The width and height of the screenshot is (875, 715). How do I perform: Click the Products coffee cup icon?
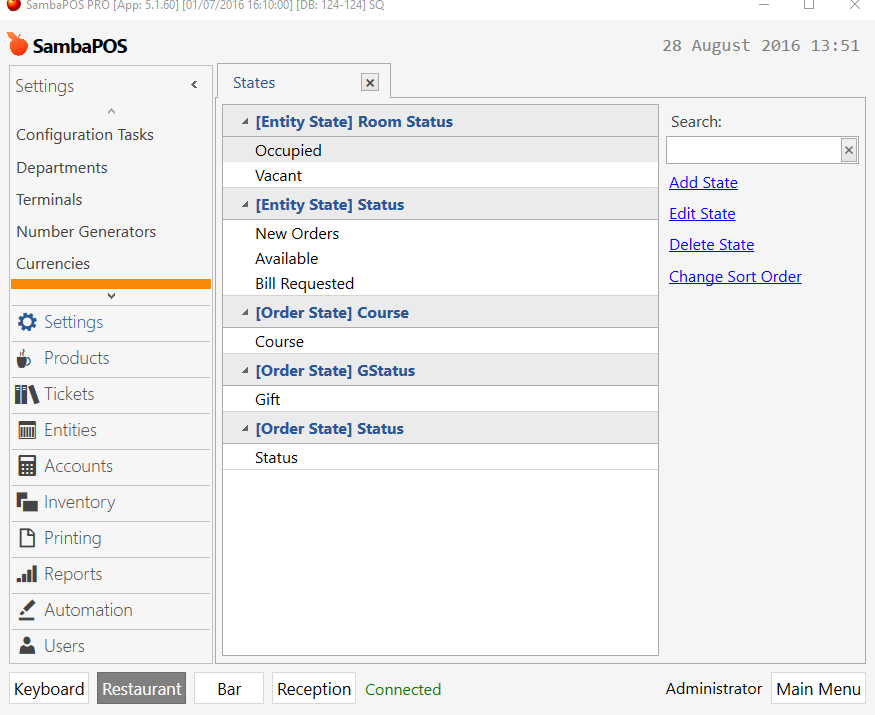pos(23,358)
